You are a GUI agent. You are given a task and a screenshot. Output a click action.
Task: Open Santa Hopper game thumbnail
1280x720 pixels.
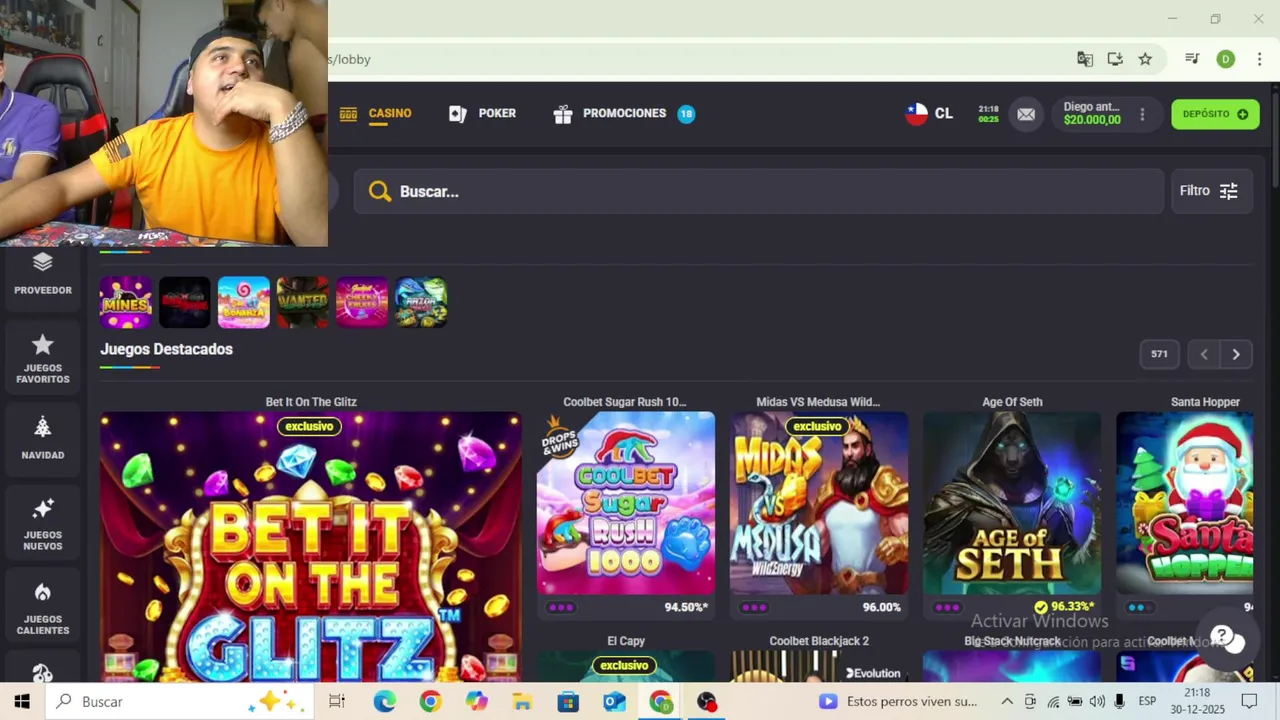tap(1184, 503)
